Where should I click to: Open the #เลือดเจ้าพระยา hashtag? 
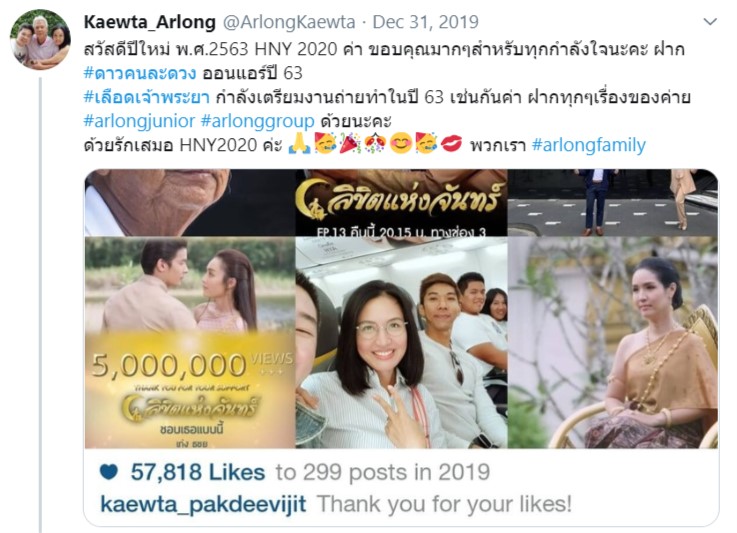click(x=147, y=97)
